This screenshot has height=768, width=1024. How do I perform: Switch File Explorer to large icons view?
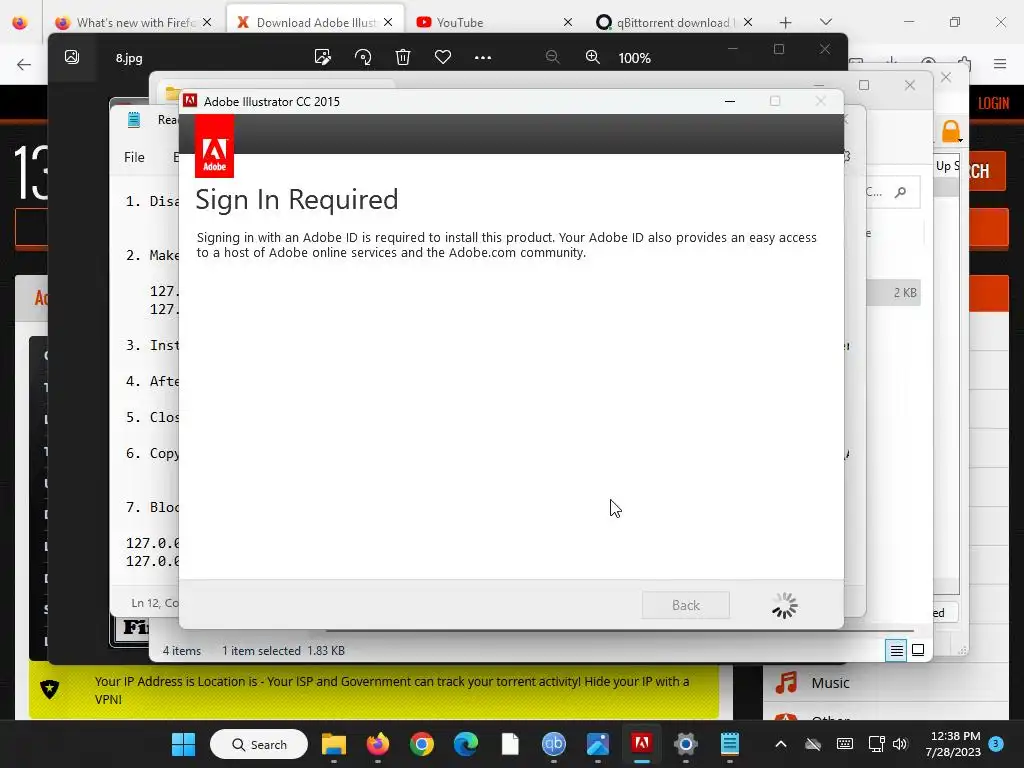918,650
